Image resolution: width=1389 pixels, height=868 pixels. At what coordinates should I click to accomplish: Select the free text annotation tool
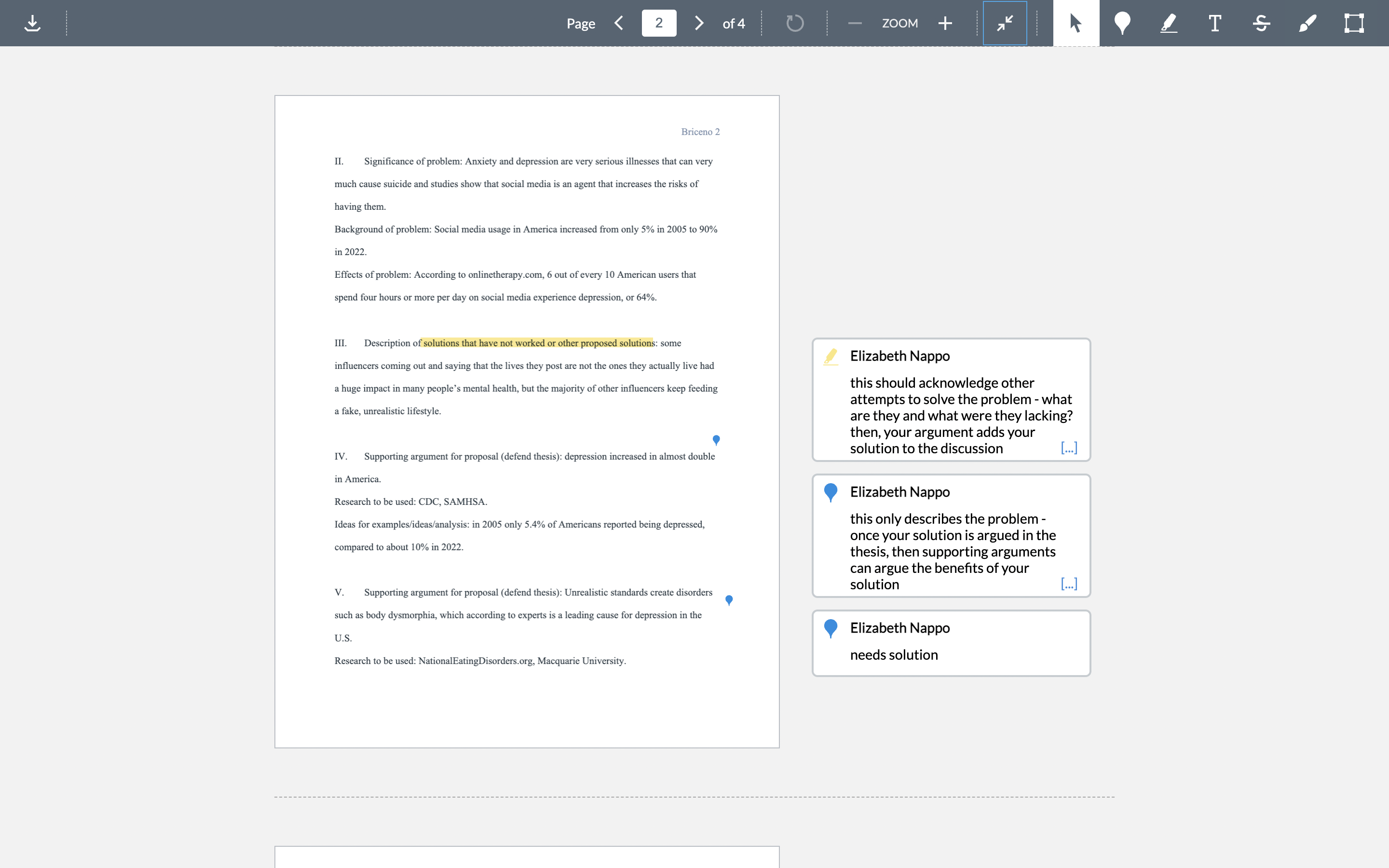1214,23
